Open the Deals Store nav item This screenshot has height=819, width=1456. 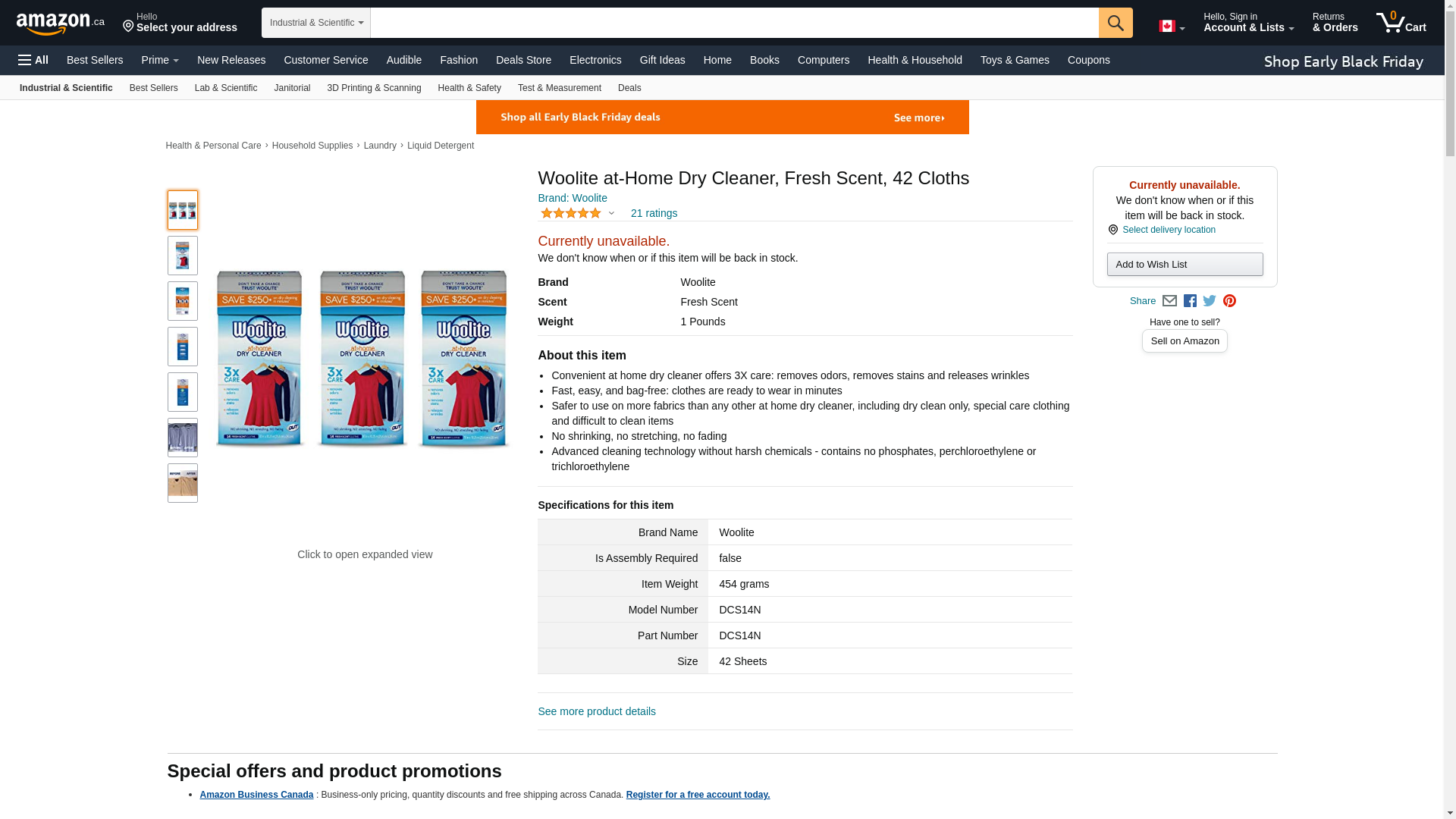(x=523, y=60)
